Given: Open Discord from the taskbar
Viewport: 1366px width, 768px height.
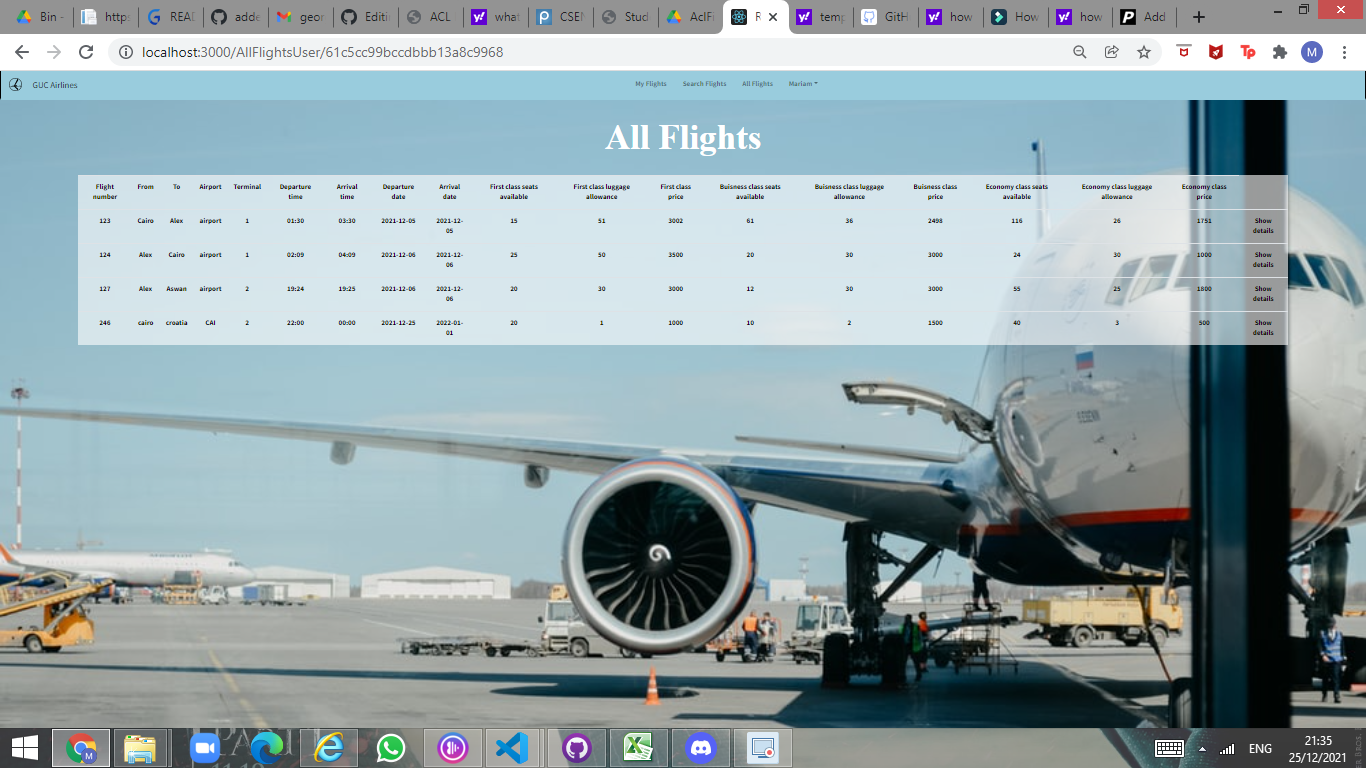Looking at the screenshot, I should click(701, 748).
